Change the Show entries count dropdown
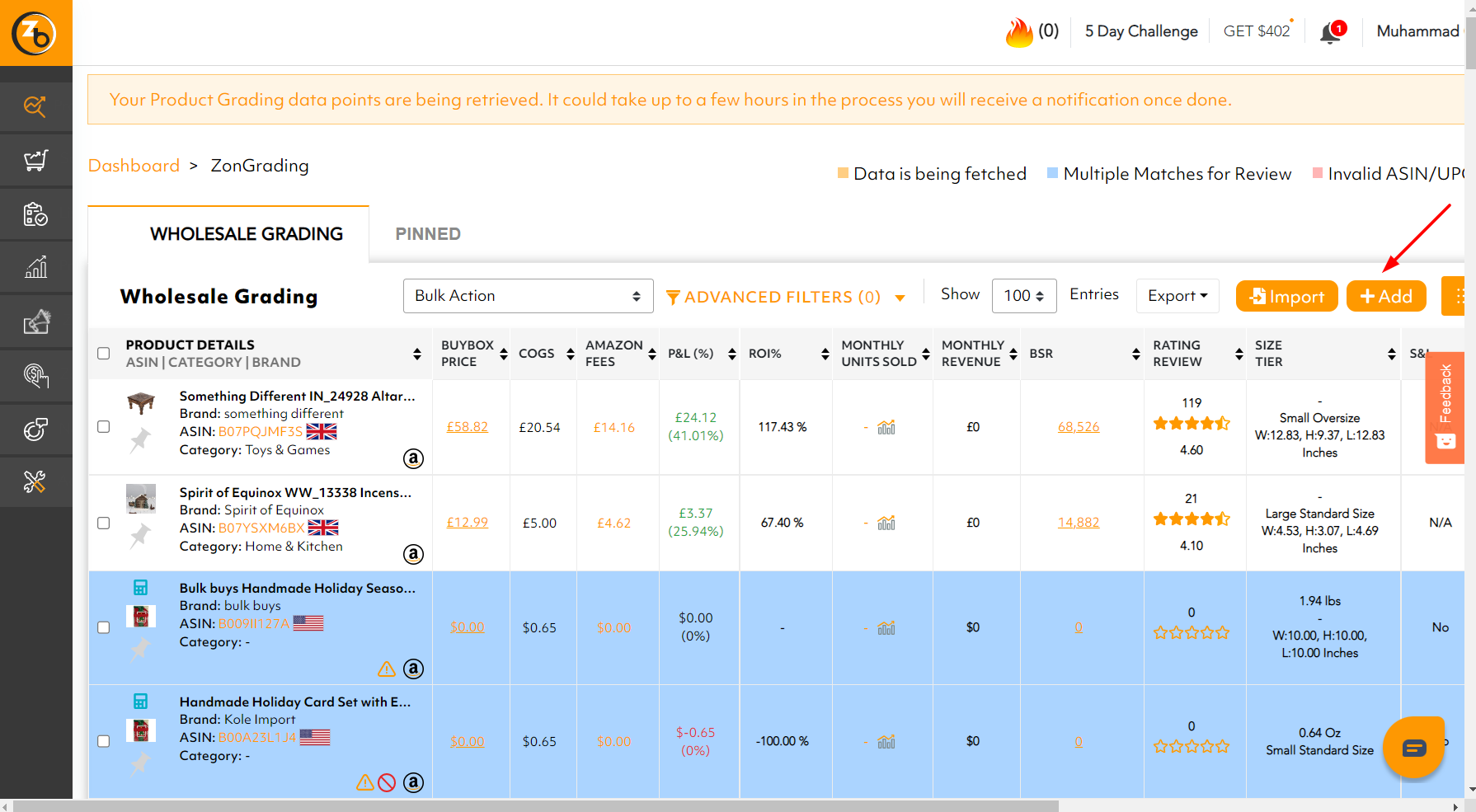Viewport: 1476px width, 812px height. [1024, 296]
